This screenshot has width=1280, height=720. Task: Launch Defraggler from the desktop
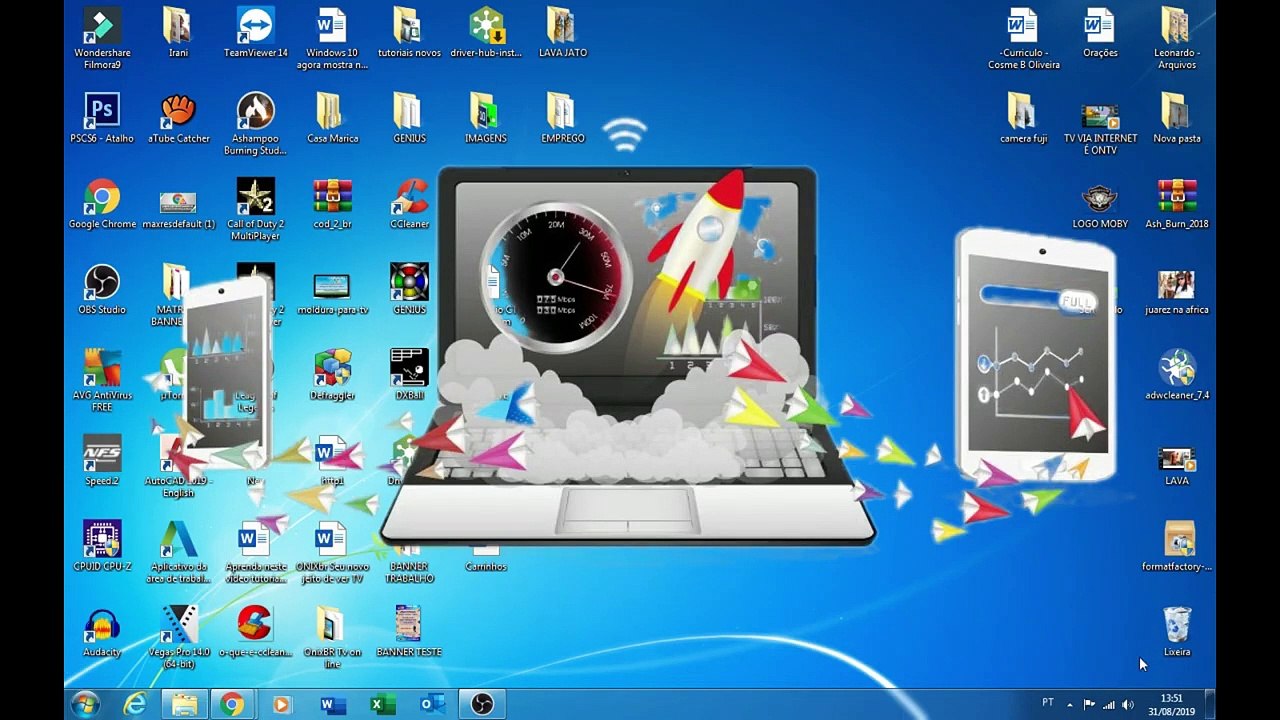coord(332,376)
